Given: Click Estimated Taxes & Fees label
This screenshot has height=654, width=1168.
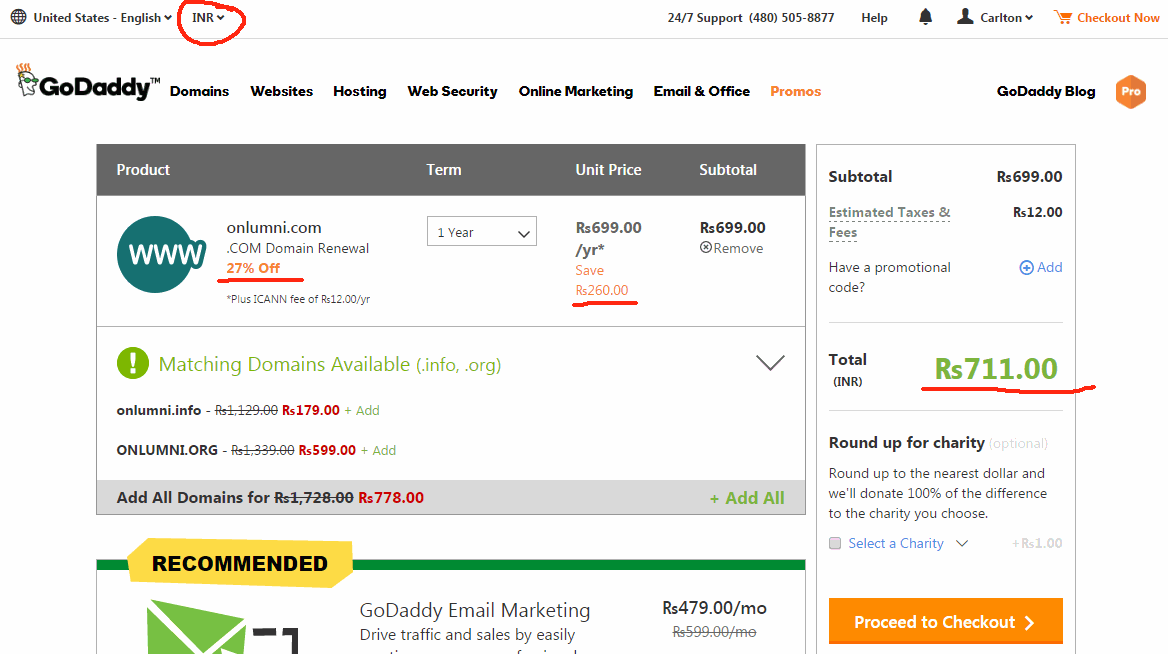Looking at the screenshot, I should tap(889, 222).
